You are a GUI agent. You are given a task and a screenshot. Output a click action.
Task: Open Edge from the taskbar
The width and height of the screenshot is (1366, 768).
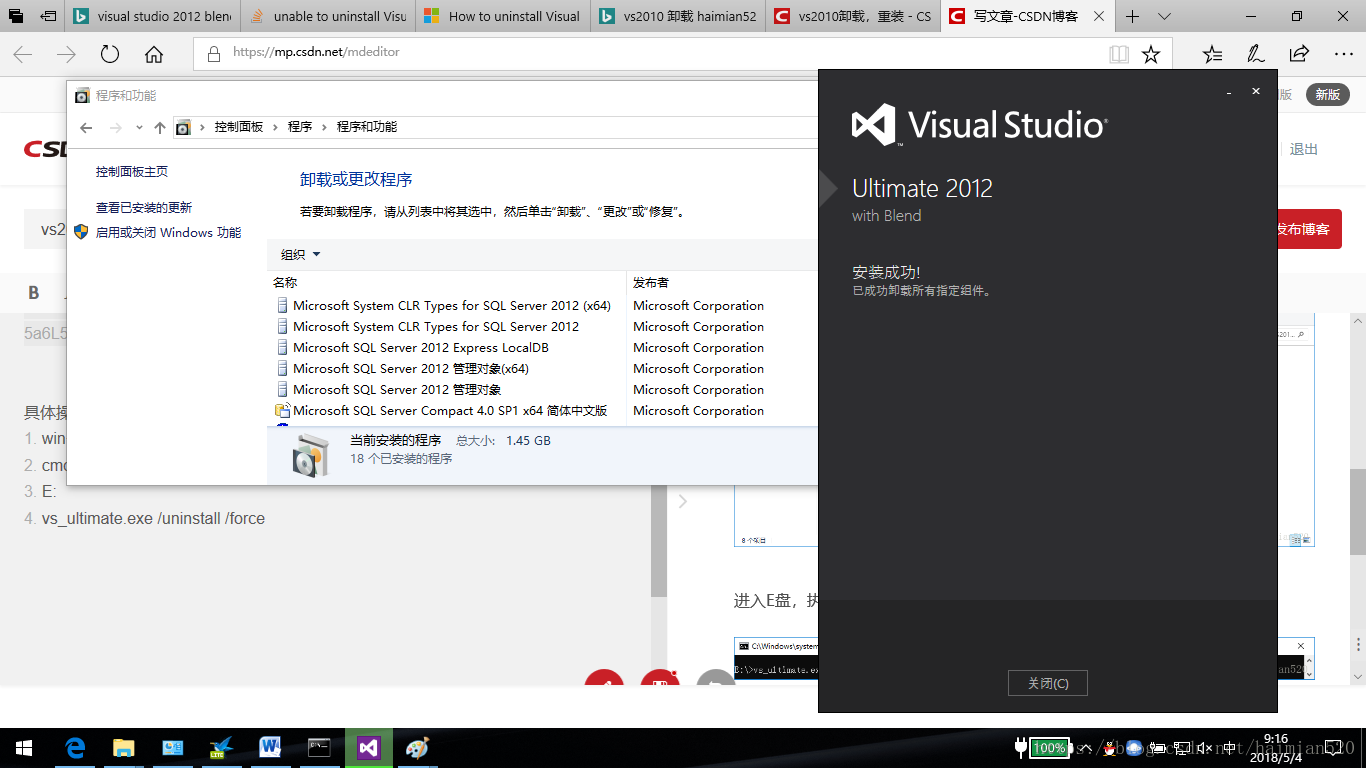(75, 747)
